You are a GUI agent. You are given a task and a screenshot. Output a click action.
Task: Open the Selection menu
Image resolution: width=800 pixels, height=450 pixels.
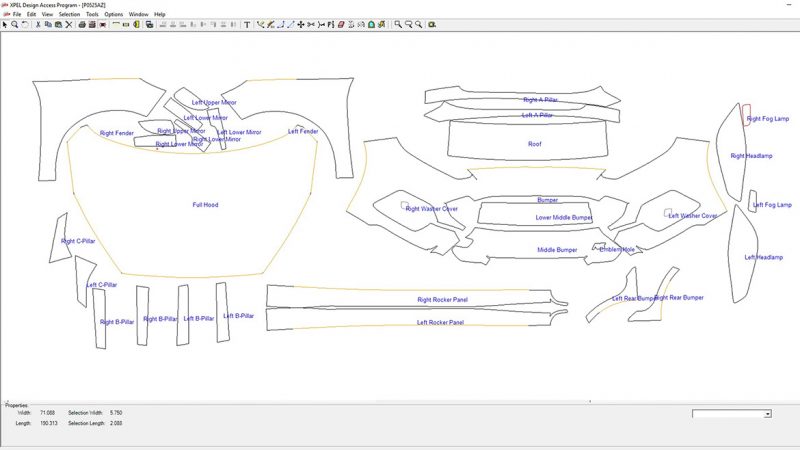pyautogui.click(x=69, y=14)
